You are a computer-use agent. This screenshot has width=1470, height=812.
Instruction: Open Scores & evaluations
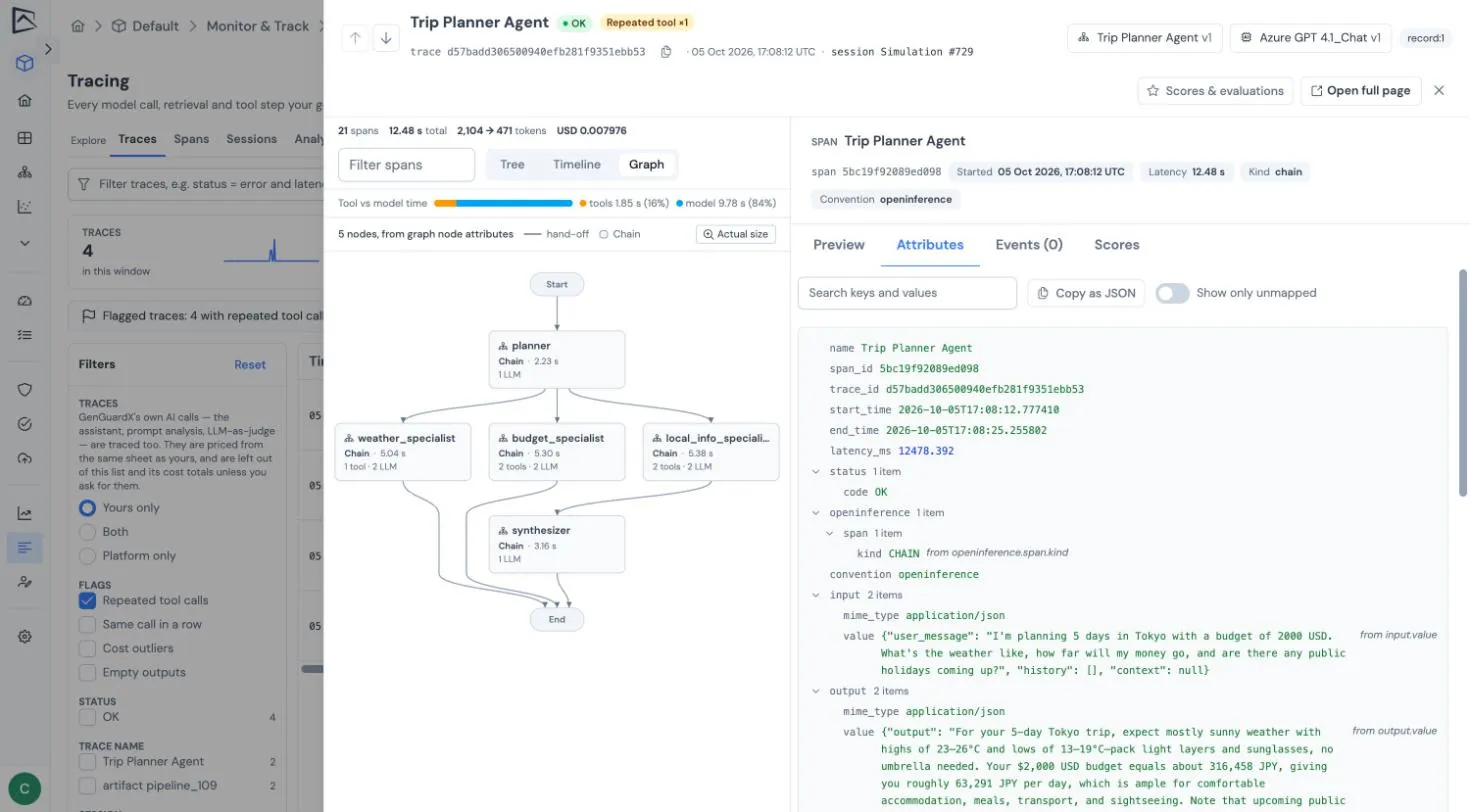pos(1215,90)
